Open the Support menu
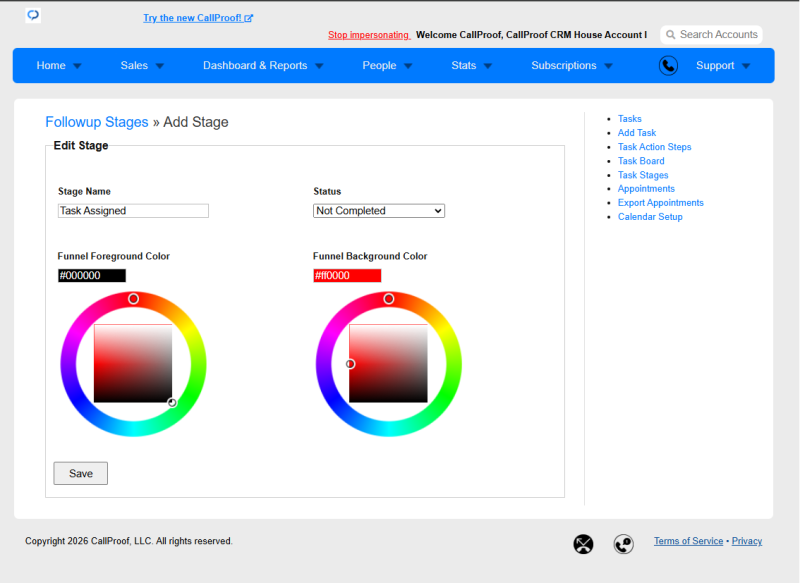The image size is (800, 583). coord(715,65)
